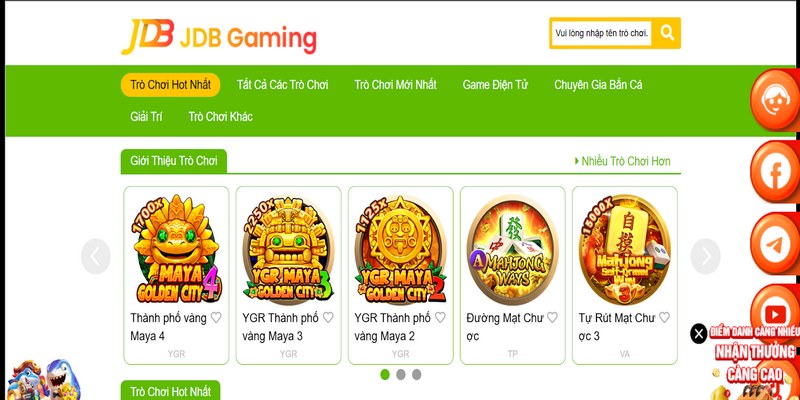The image size is (800, 400).
Task: Toggle heart on YGR Thành phố vàng Maya 3
Action: pyautogui.click(x=328, y=318)
